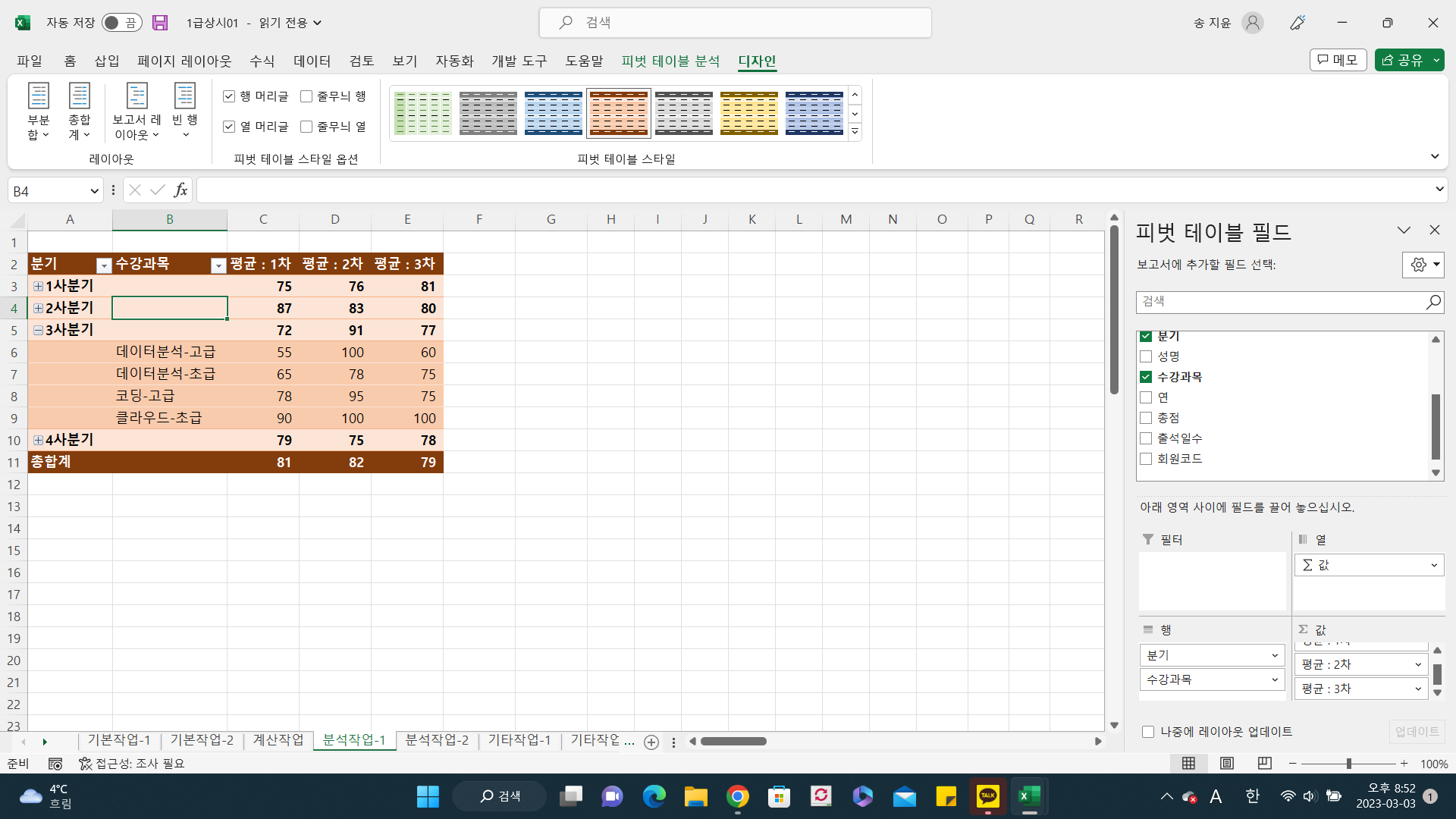Open the pivot field tools gear icon

tap(1422, 265)
